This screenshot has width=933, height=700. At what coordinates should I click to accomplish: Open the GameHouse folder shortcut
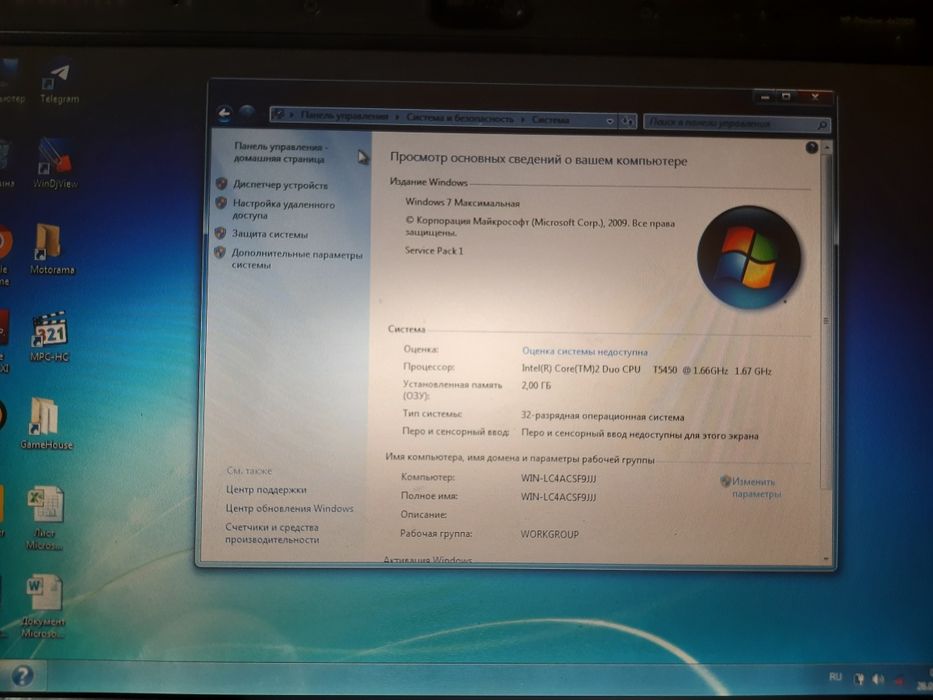(46, 423)
